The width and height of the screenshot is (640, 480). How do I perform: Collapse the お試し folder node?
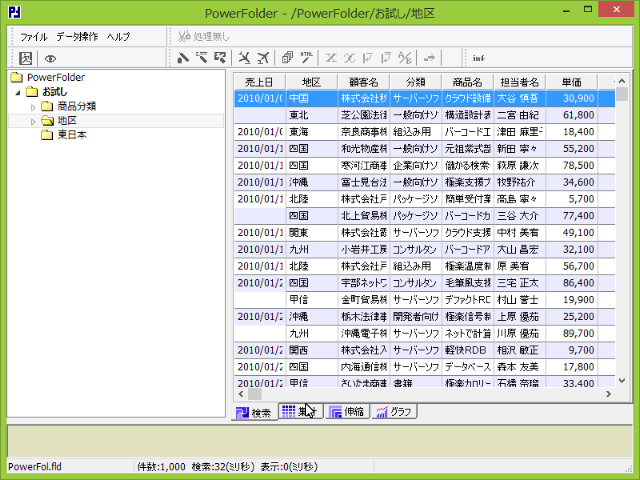[18, 93]
